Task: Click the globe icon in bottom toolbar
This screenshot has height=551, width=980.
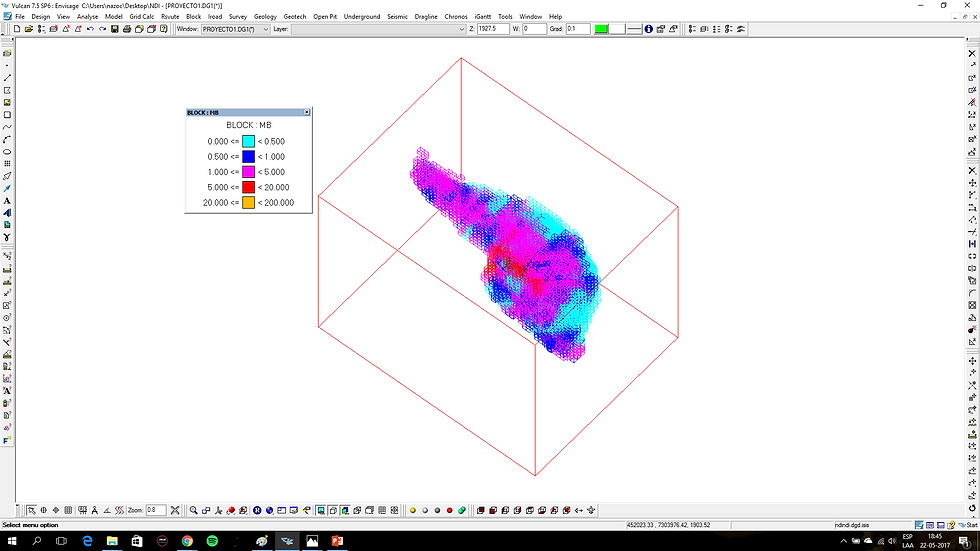Action: tap(269, 510)
